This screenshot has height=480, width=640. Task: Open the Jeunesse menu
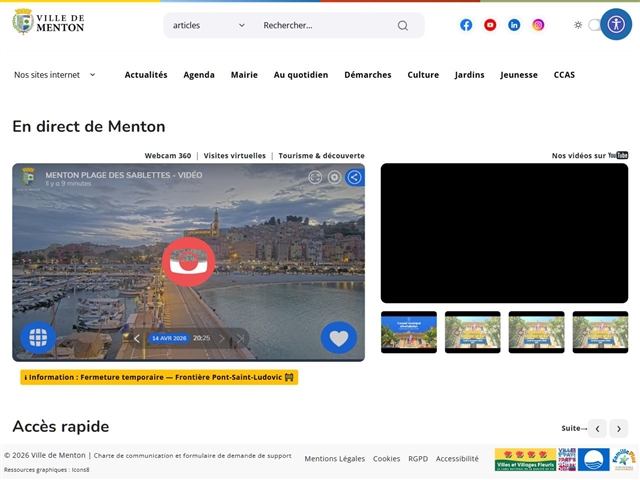pyautogui.click(x=519, y=75)
